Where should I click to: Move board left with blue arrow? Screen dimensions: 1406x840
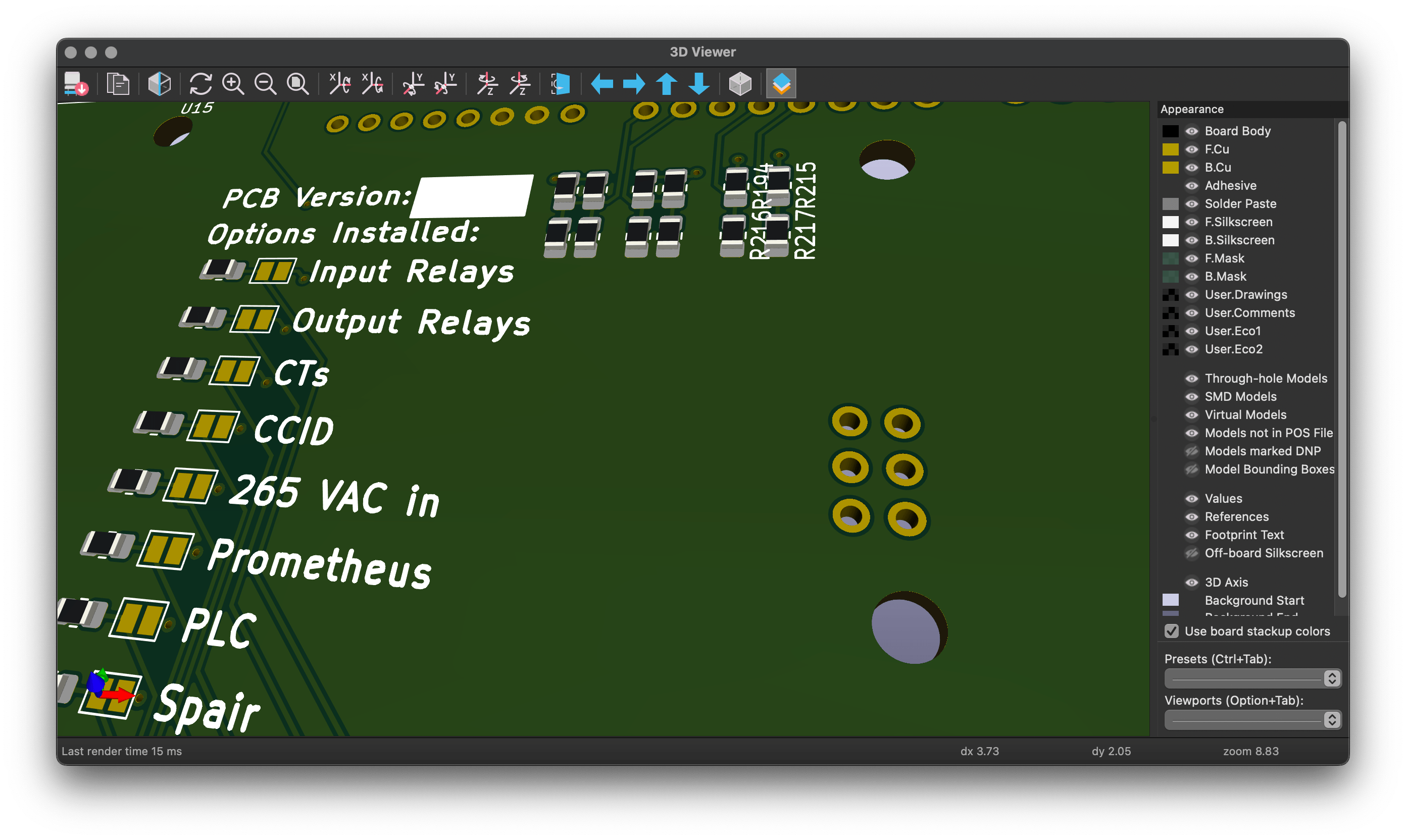pyautogui.click(x=601, y=84)
